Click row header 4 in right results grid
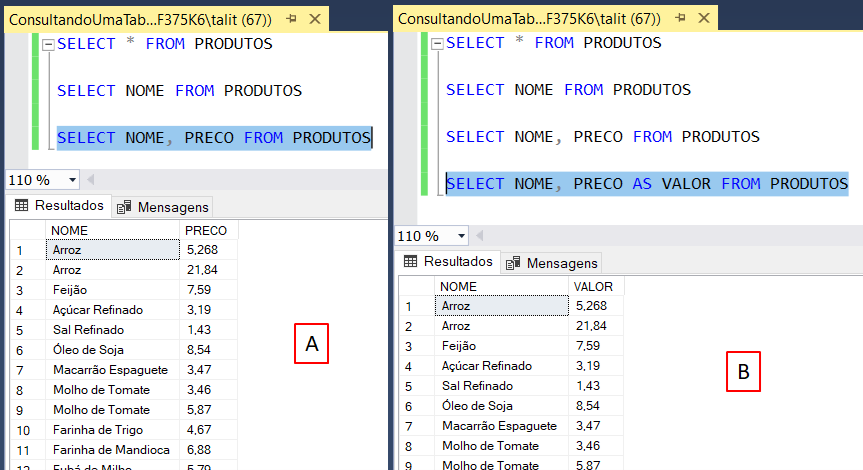The image size is (863, 470). click(x=417, y=367)
